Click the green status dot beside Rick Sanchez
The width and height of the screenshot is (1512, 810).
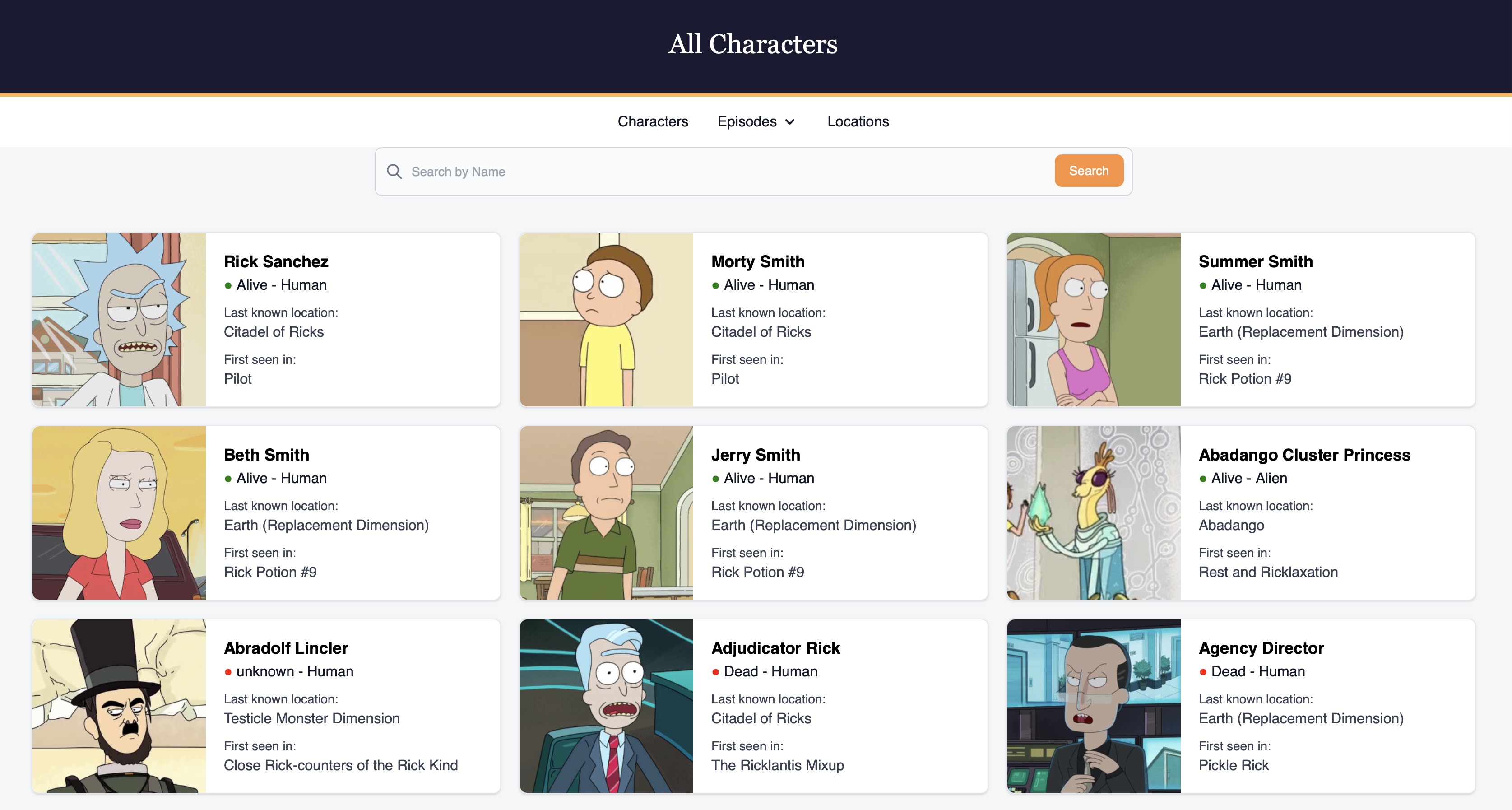click(228, 286)
